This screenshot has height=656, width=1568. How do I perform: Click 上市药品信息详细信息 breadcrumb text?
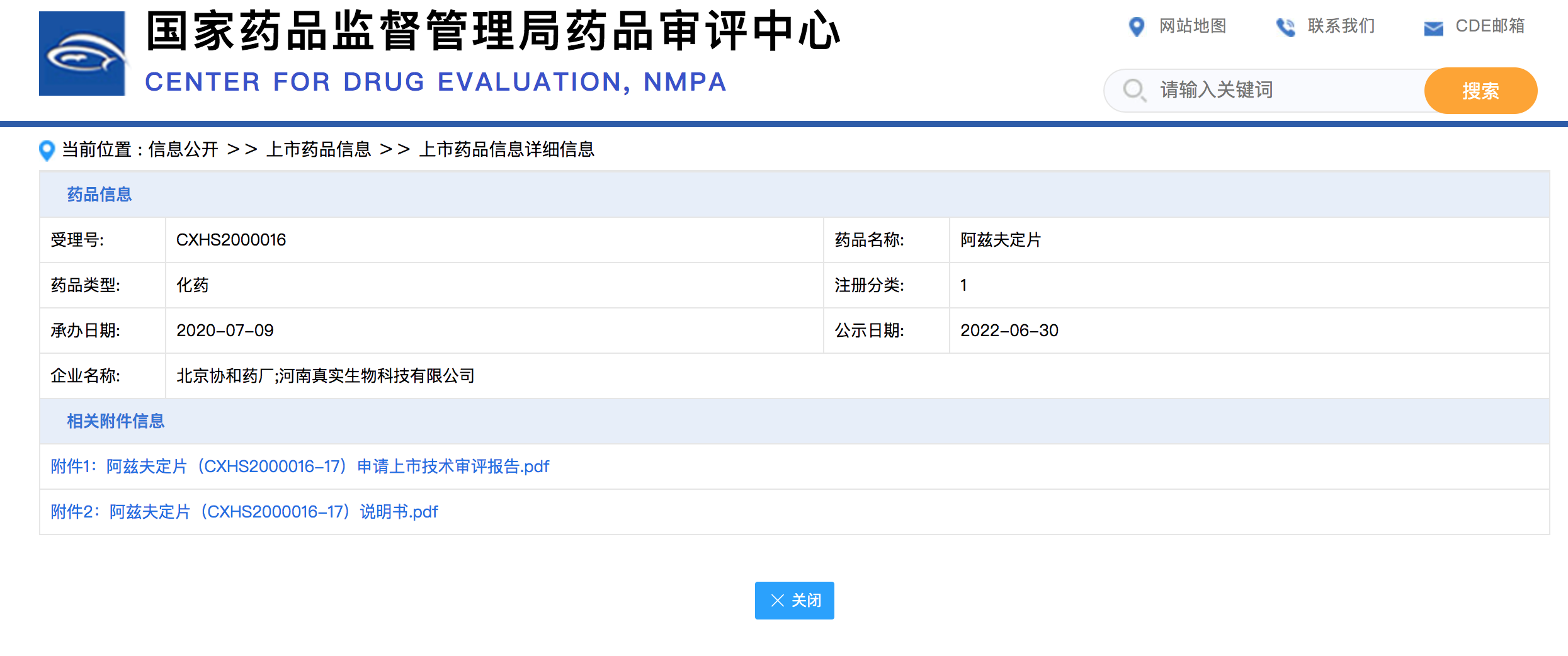(507, 150)
